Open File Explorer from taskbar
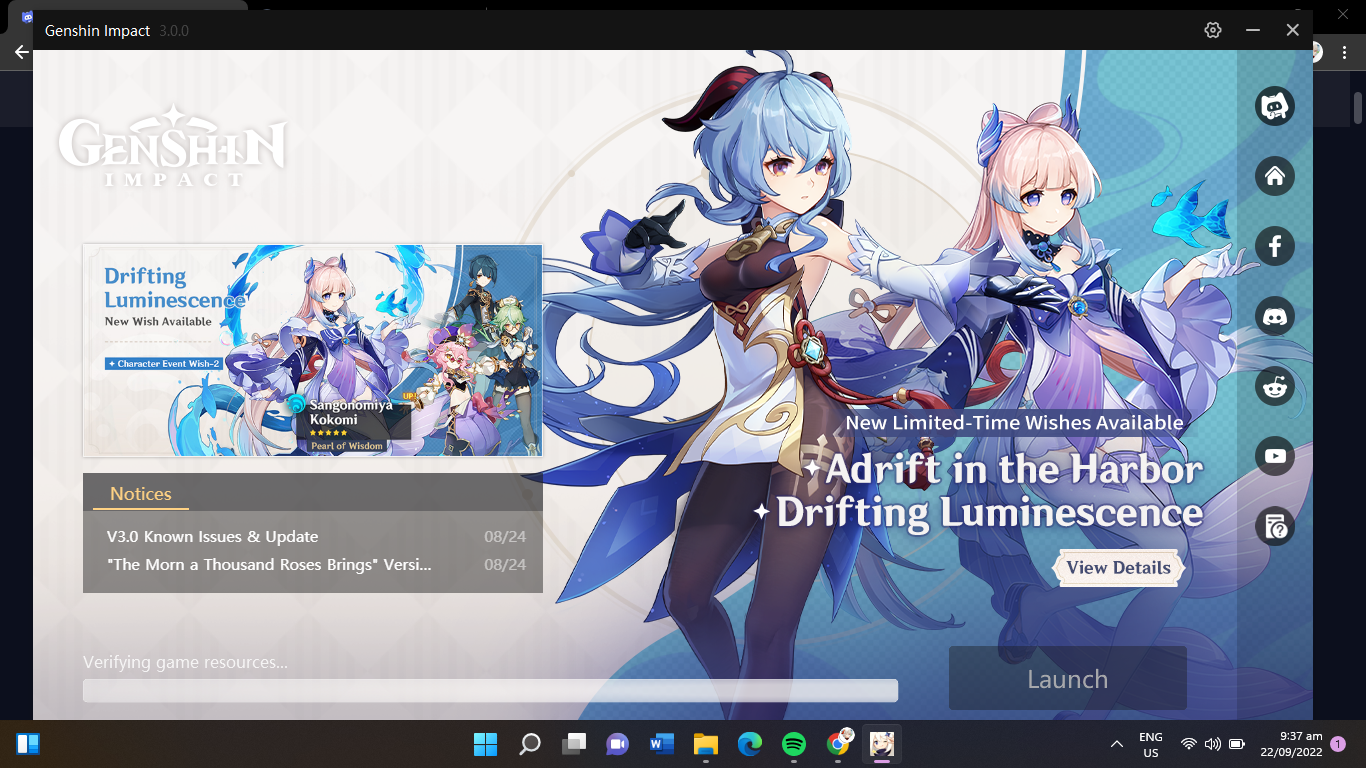1366x768 pixels. click(706, 744)
